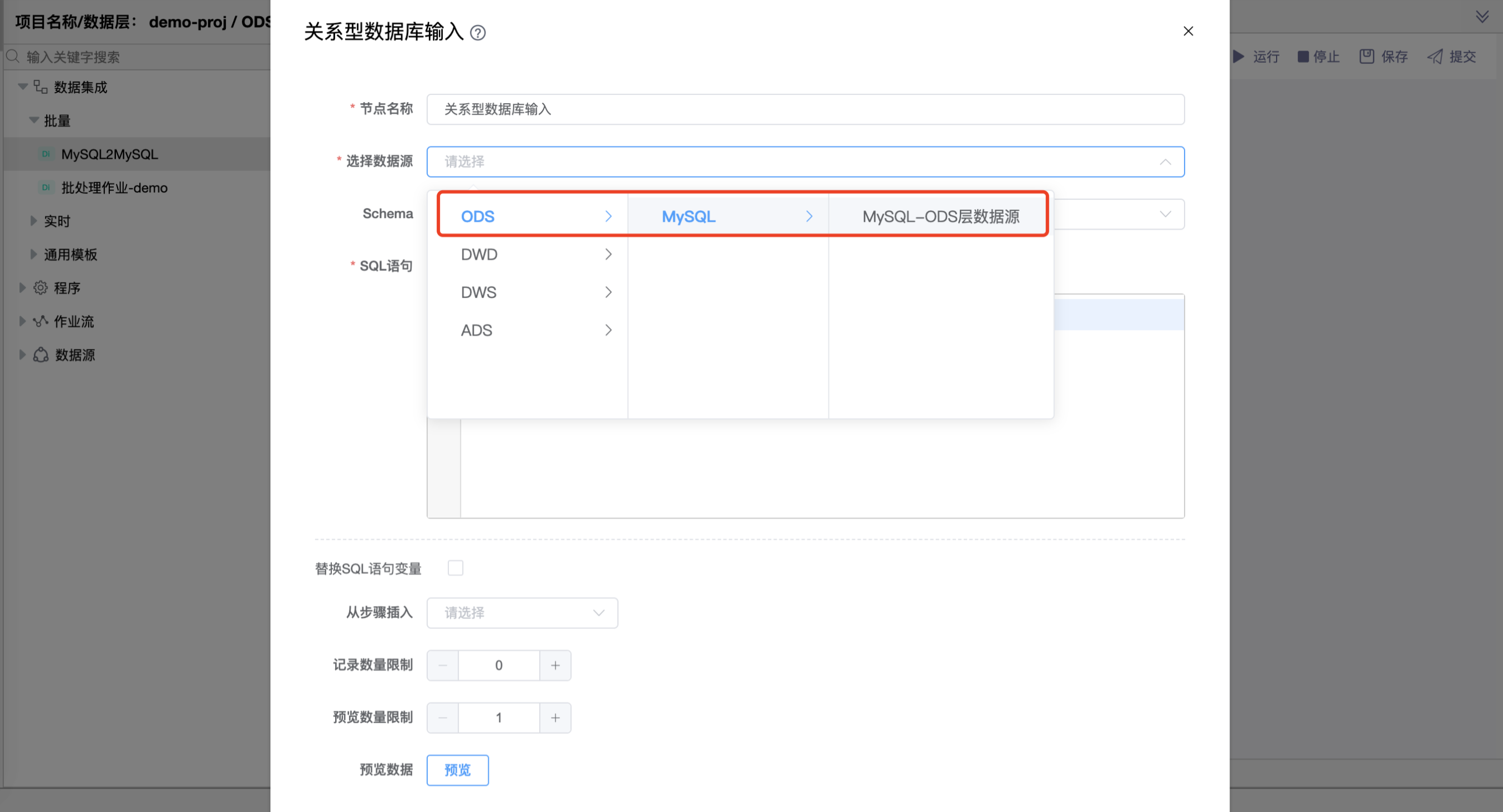Choose MySQL-ODS层数据源 from the cascade menu
The height and width of the screenshot is (812, 1503).
tap(941, 216)
